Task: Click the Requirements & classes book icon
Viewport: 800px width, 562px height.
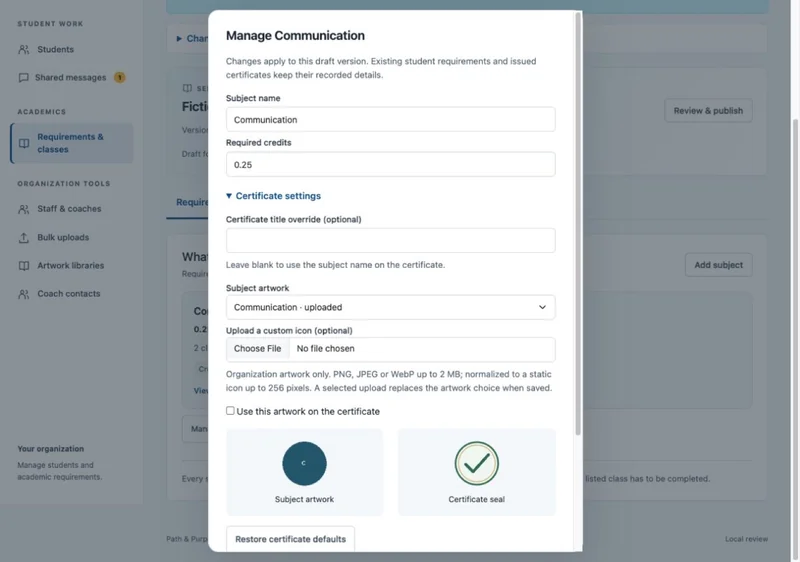Action: pos(24,143)
